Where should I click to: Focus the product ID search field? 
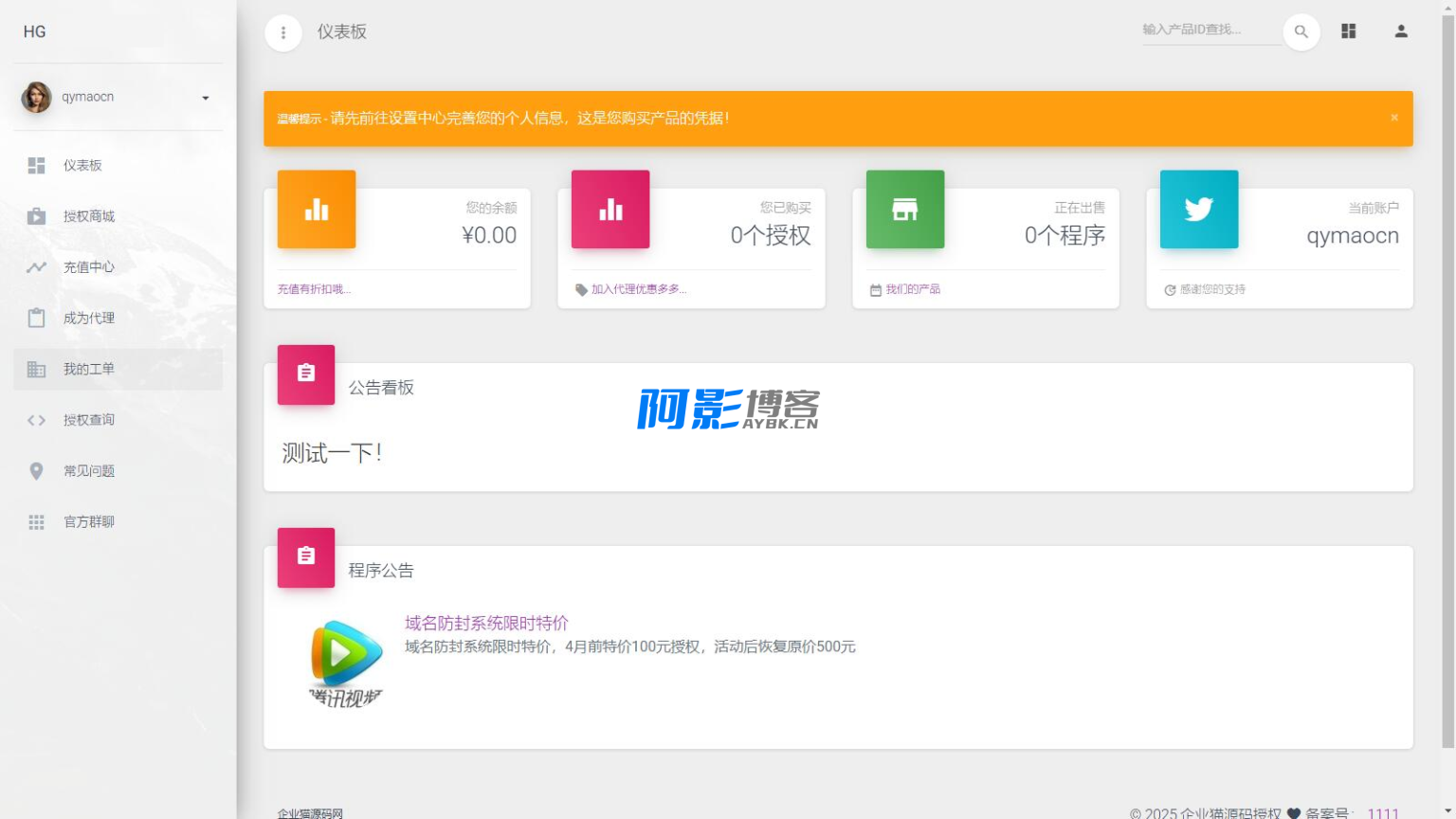pyautogui.click(x=1209, y=30)
